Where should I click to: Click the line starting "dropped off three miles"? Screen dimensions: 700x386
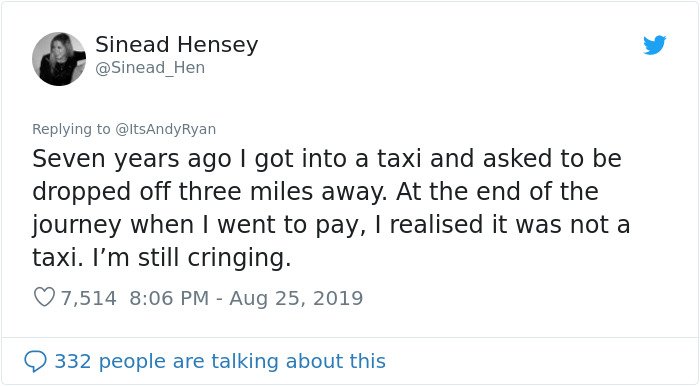[x=315, y=192]
